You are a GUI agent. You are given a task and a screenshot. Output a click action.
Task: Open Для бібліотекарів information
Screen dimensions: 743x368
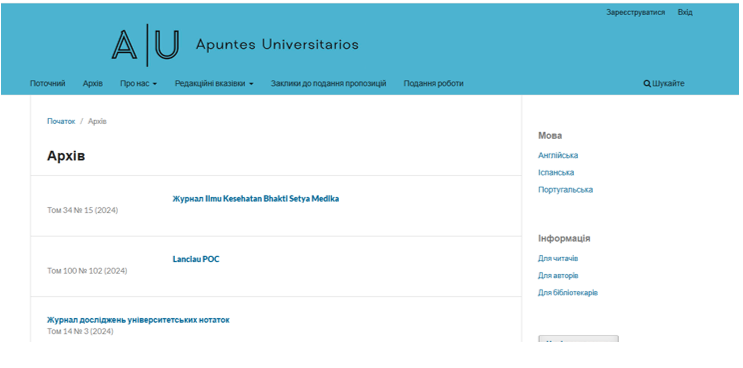click(x=568, y=293)
